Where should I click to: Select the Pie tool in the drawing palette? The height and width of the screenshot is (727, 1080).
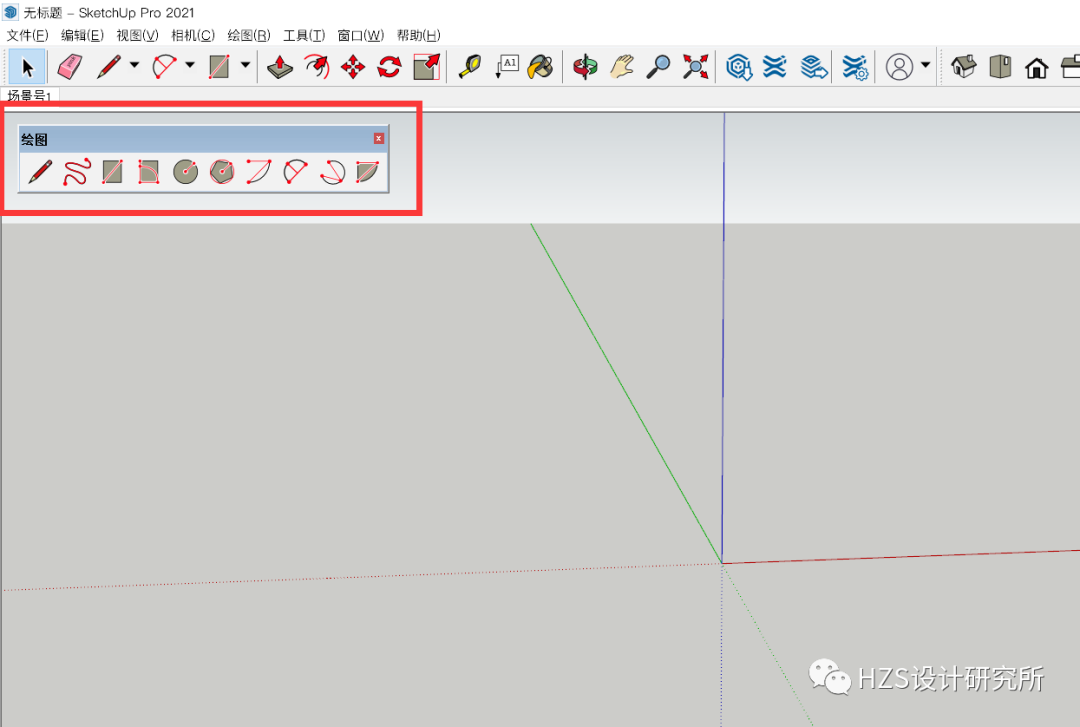(x=366, y=171)
